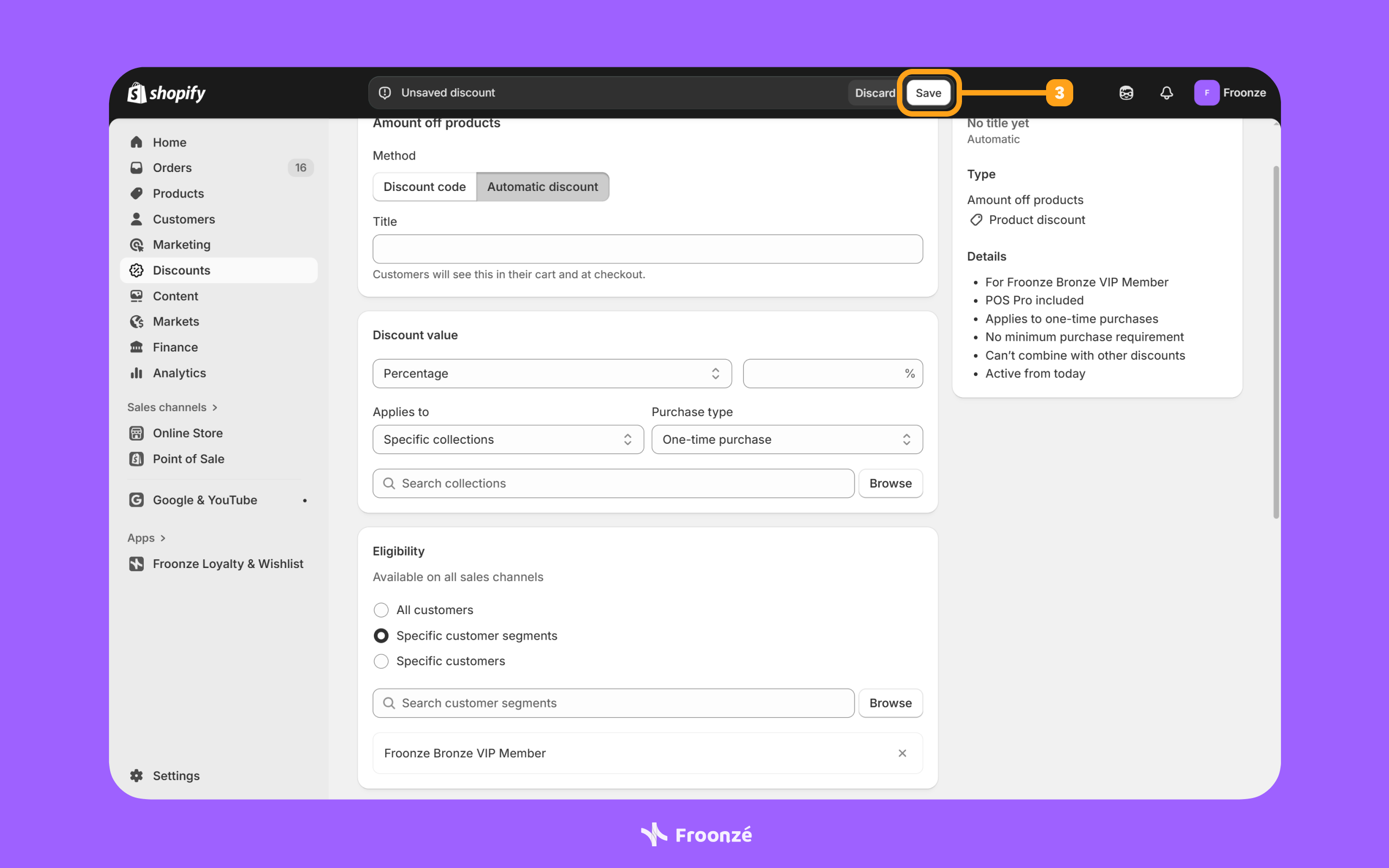Screen dimensions: 1389x868
Task: Expand the Specific collections dropdown
Action: [507, 440]
